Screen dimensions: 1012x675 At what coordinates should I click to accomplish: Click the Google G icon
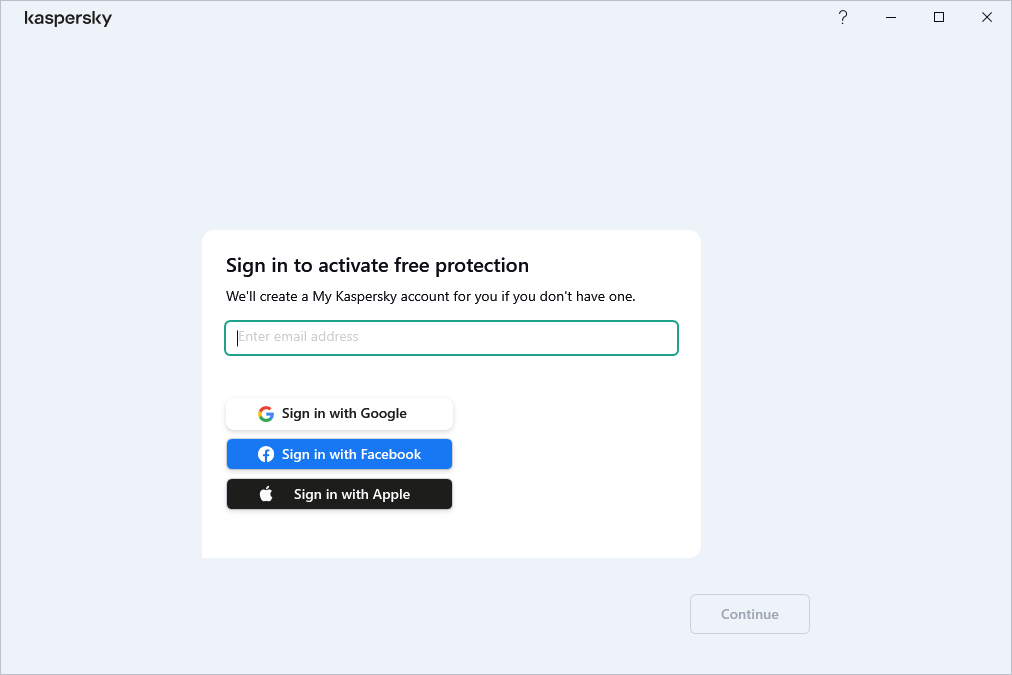[x=265, y=413]
